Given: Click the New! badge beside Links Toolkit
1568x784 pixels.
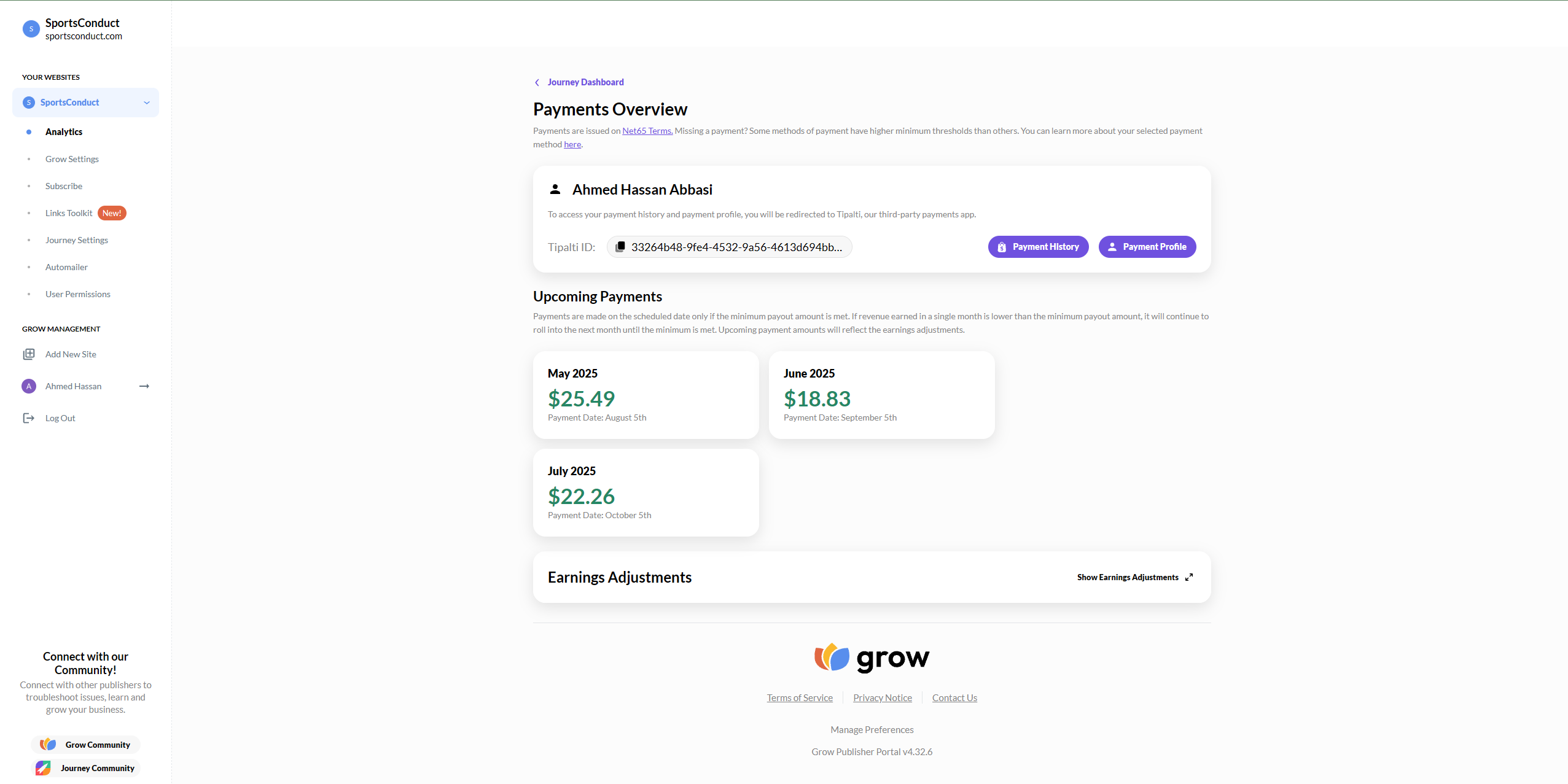Looking at the screenshot, I should click(x=112, y=213).
